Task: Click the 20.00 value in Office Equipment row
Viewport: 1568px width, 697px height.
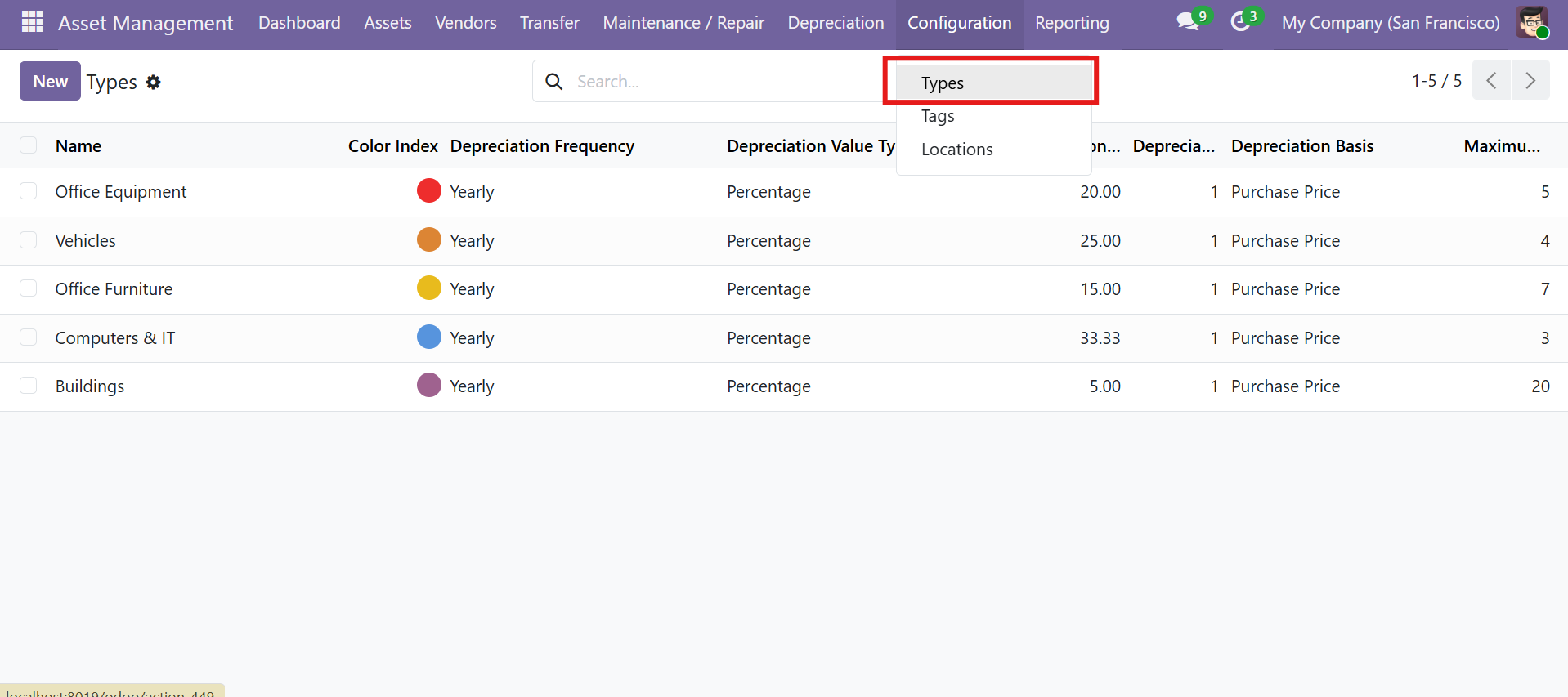Action: click(x=1100, y=191)
